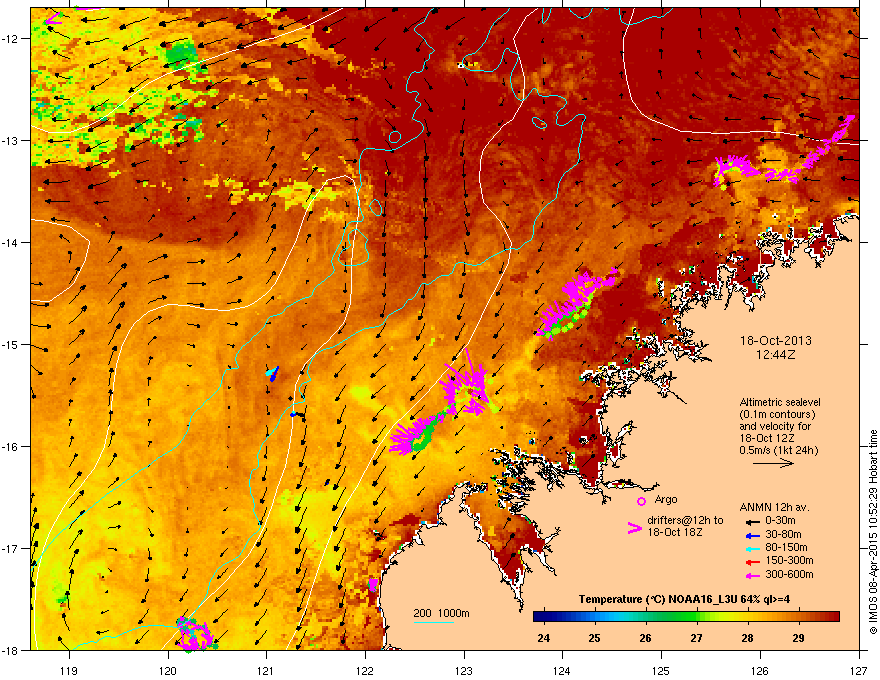880x680 pixels.
Task: Click the cyan line under 200 1000m
Action: [x=434, y=622]
